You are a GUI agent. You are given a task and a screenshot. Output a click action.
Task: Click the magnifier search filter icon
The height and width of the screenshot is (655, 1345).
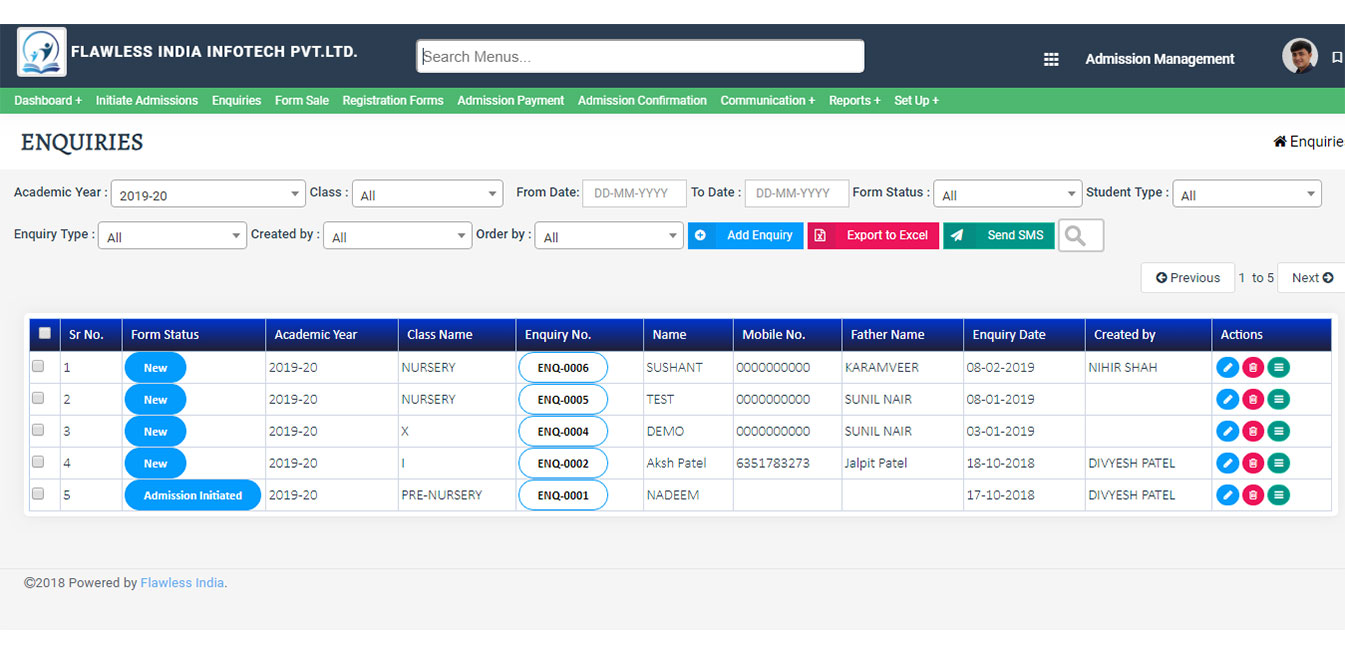[1080, 236]
